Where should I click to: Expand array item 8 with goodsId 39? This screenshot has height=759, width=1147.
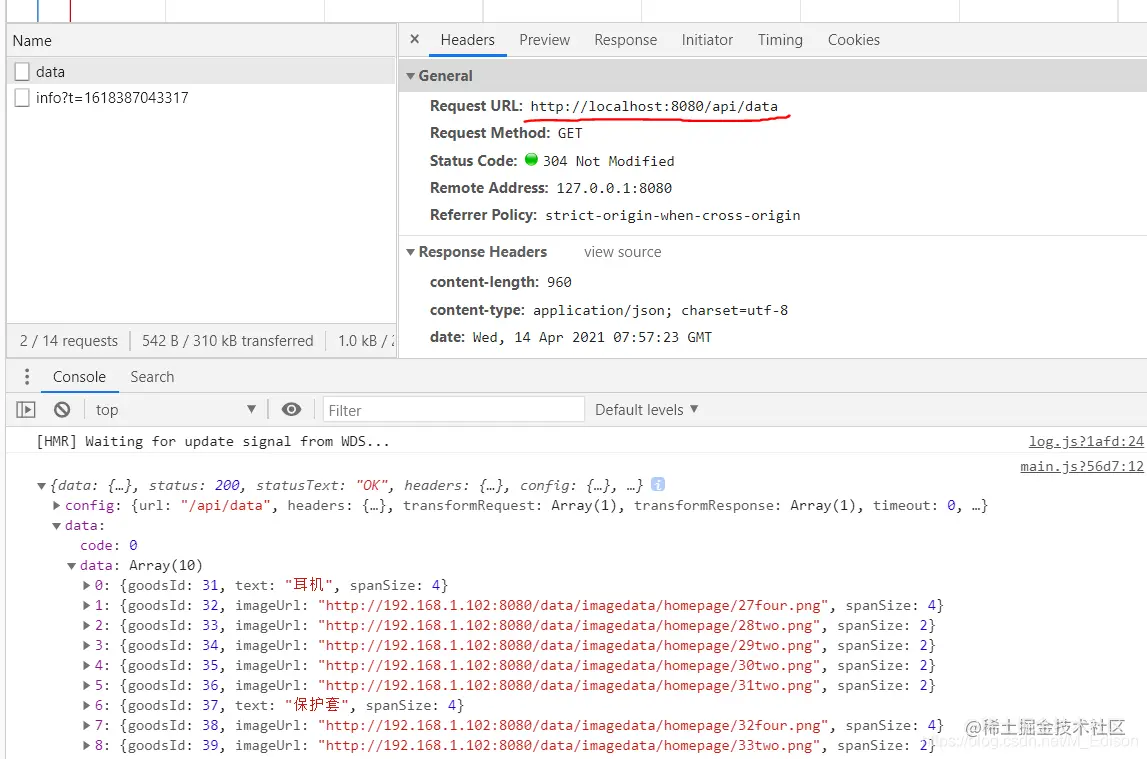tap(86, 745)
